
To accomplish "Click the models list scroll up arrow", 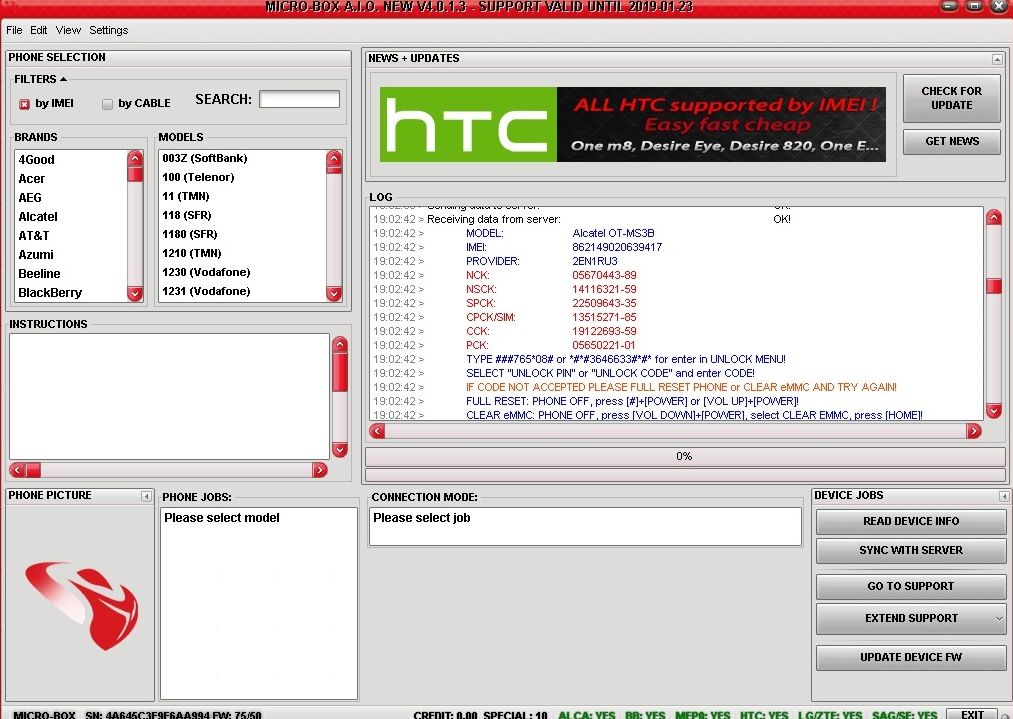I will coord(334,158).
